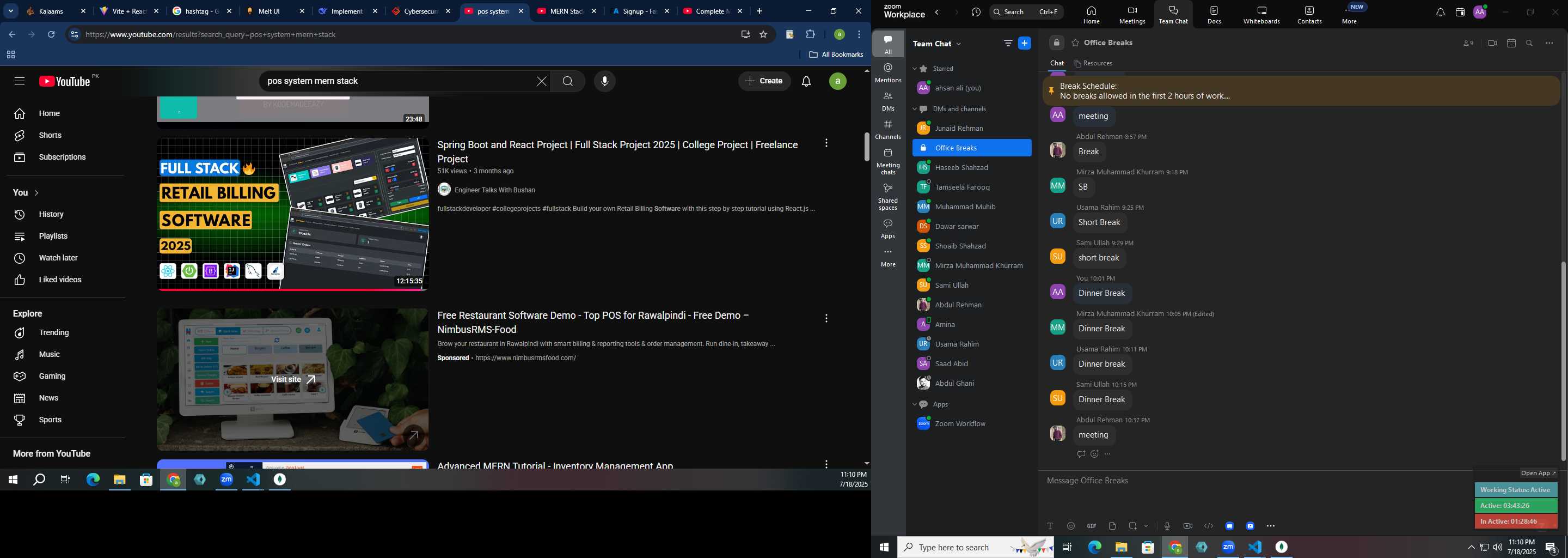The image size is (1568, 558).
Task: Open Channels section in Zoom sidebar
Action: 888,130
